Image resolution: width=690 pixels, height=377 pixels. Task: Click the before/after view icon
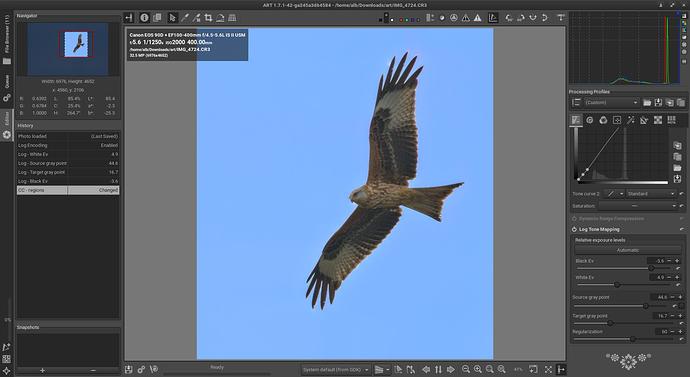157,18
